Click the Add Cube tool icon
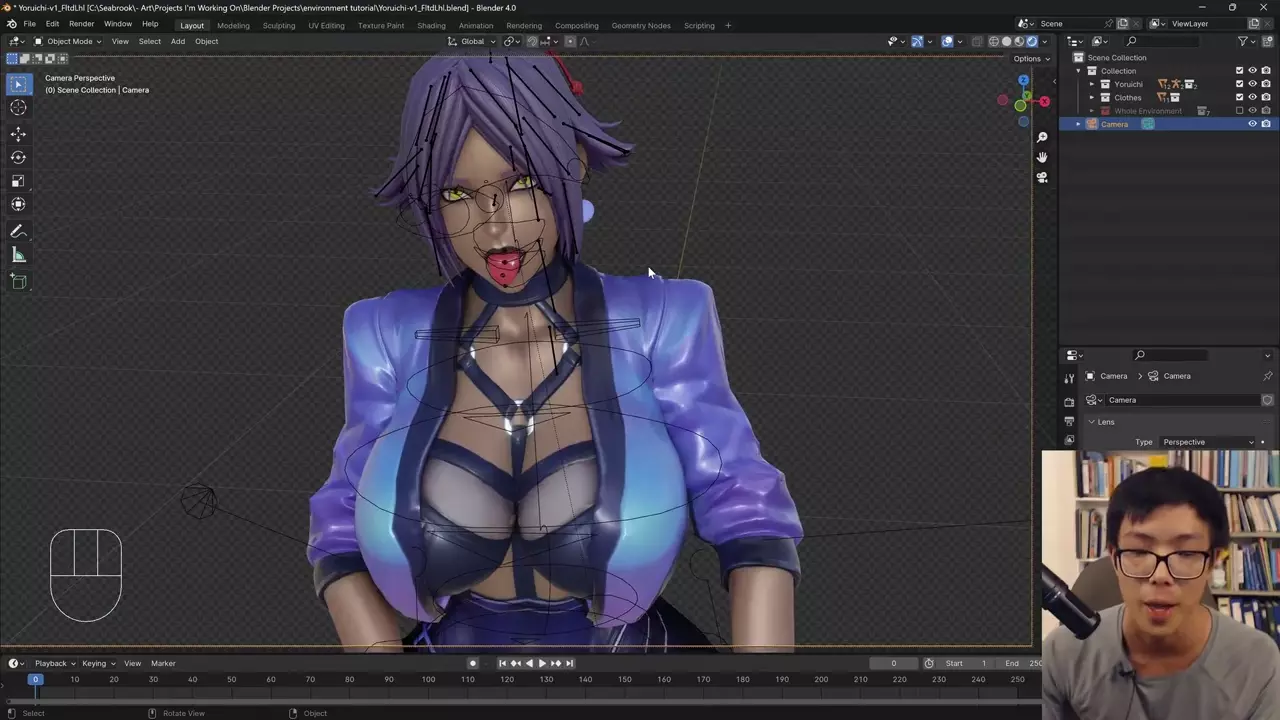 point(18,282)
